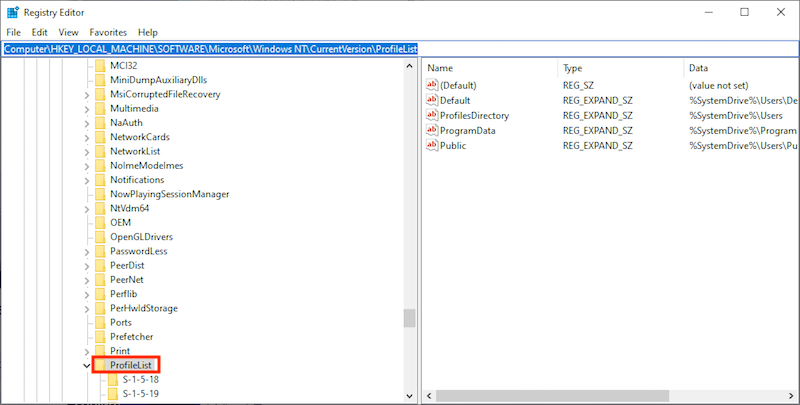Screen dimensions: 800x405
Task: Select the Multimedia folder icon
Action: (100, 109)
